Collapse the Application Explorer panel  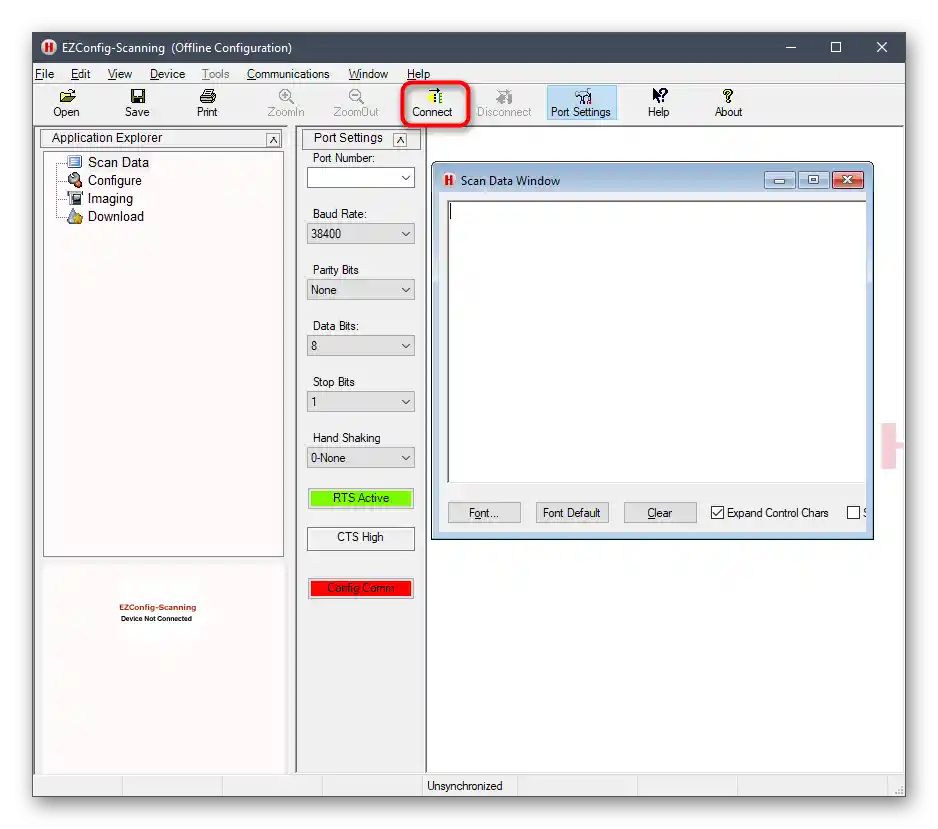(x=273, y=139)
